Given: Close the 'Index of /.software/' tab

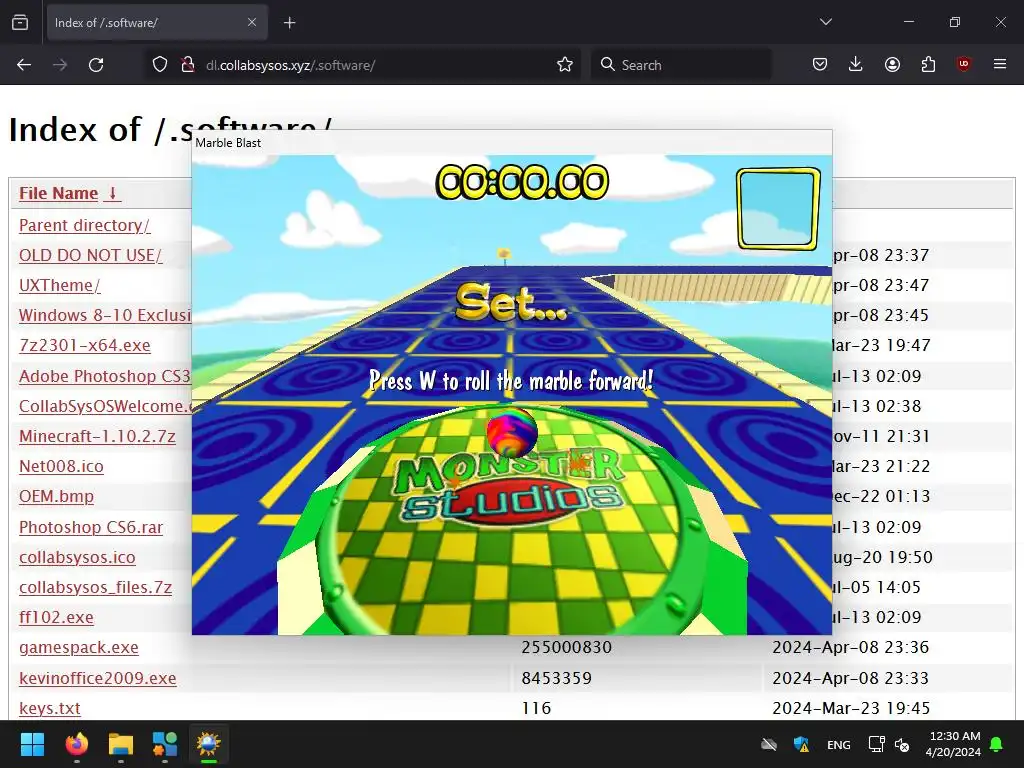Looking at the screenshot, I should tap(252, 22).
